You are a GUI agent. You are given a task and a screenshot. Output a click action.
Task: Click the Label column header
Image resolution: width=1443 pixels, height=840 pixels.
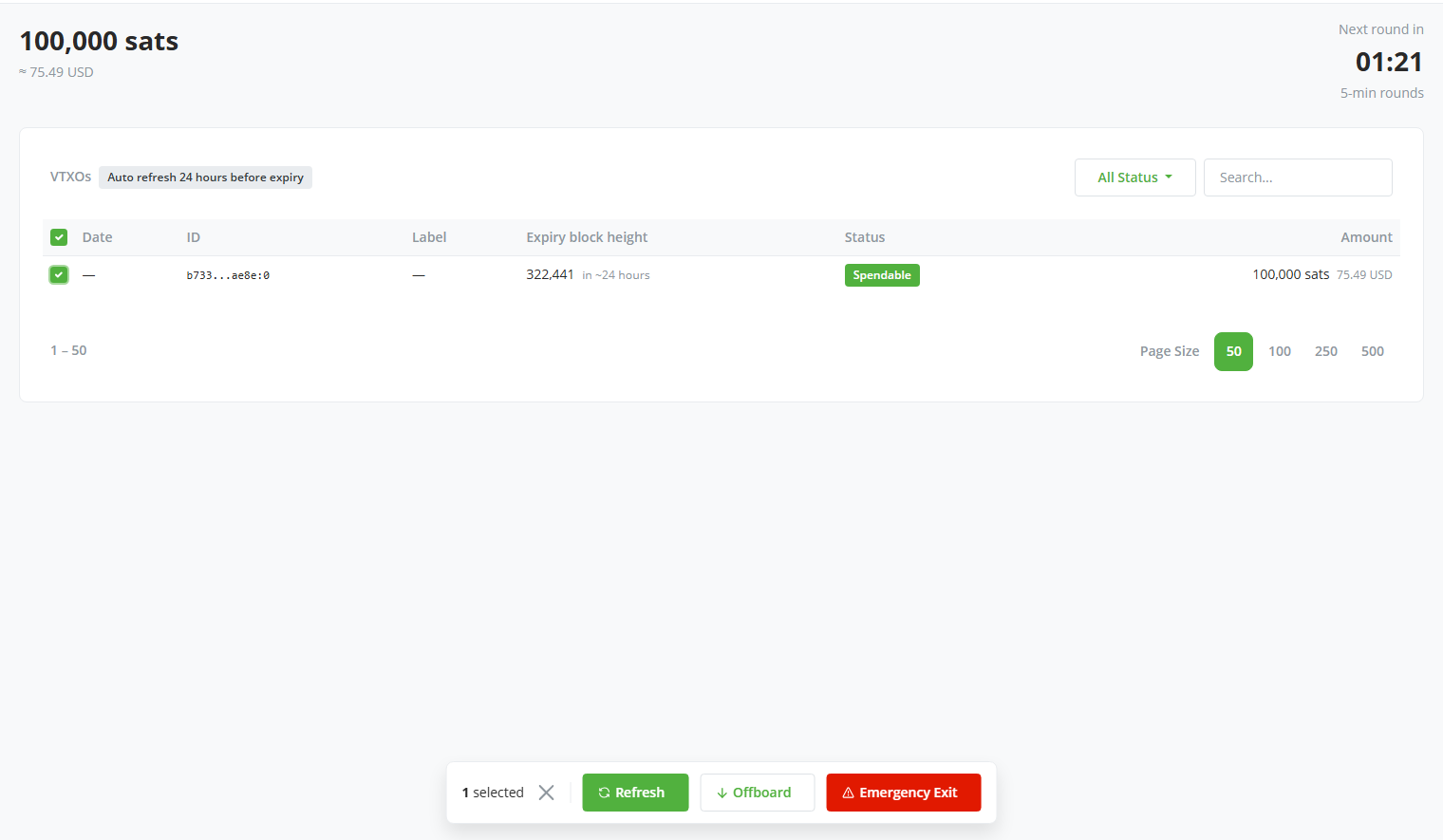click(x=429, y=237)
